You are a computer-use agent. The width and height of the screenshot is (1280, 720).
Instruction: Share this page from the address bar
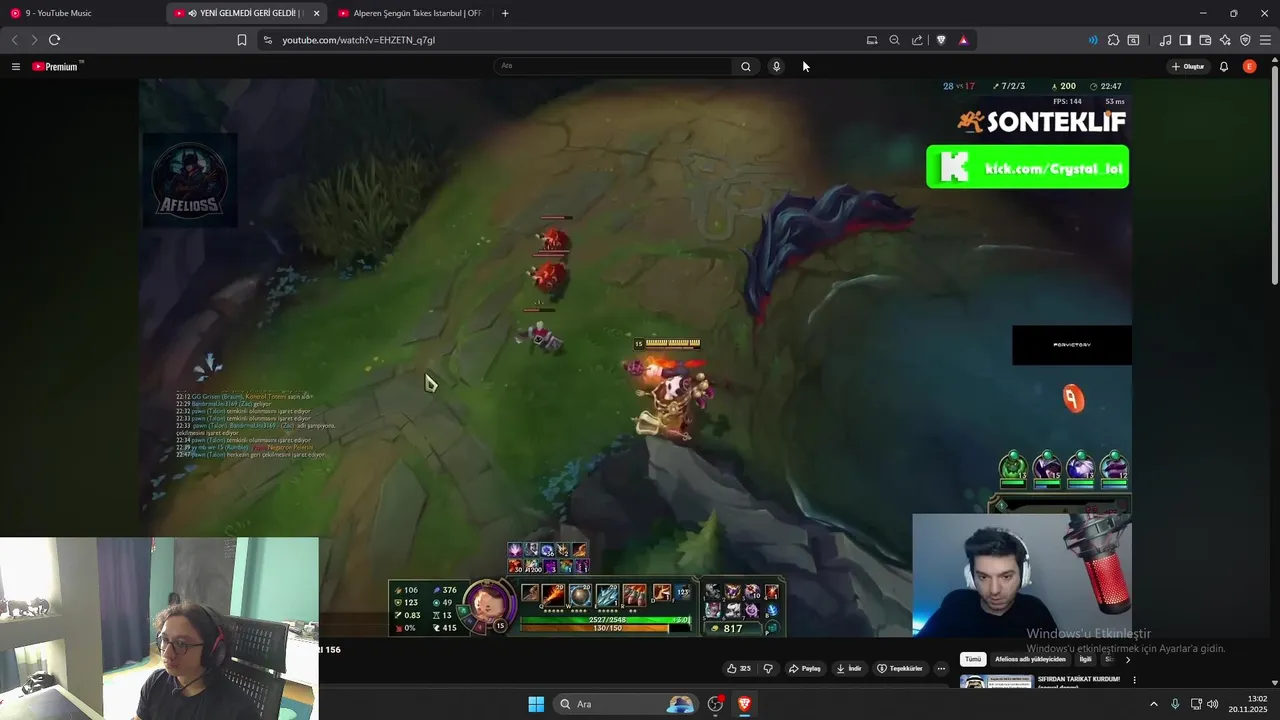pyautogui.click(x=917, y=40)
